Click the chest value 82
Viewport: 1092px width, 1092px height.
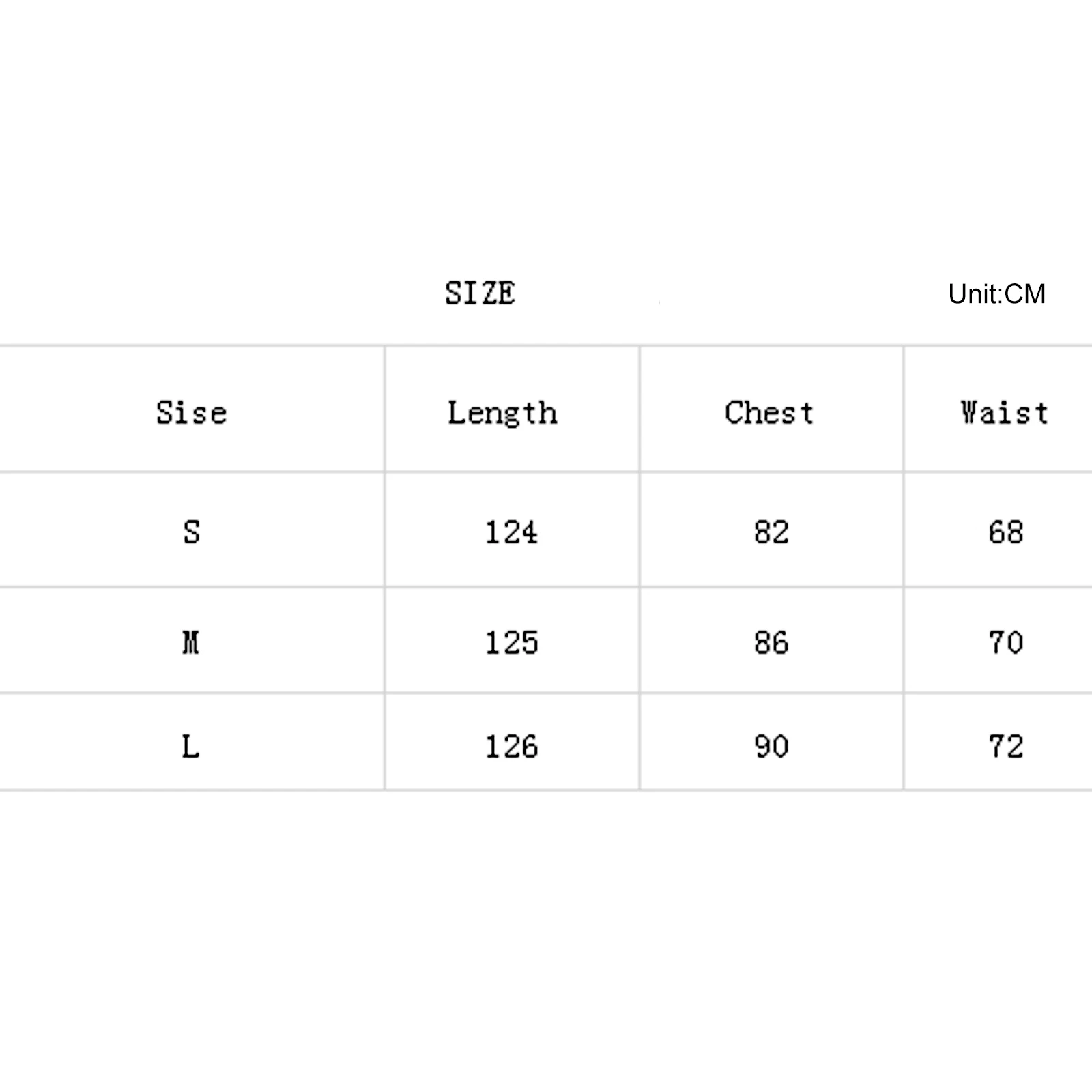(771, 532)
